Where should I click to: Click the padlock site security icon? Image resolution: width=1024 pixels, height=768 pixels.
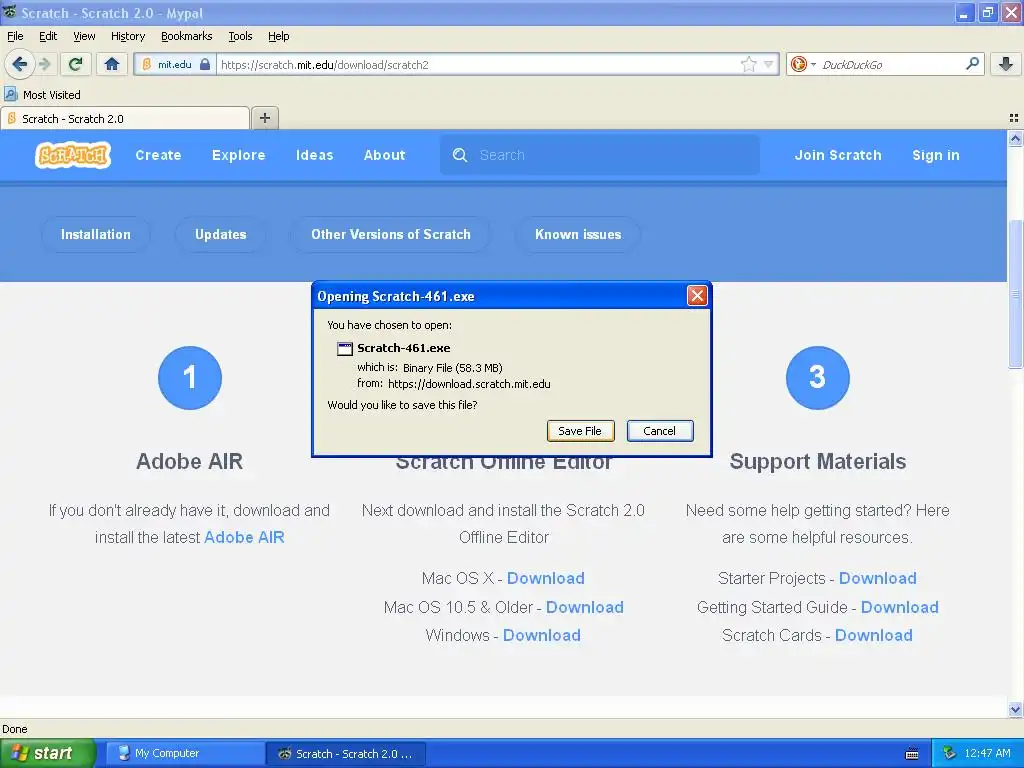tap(204, 64)
